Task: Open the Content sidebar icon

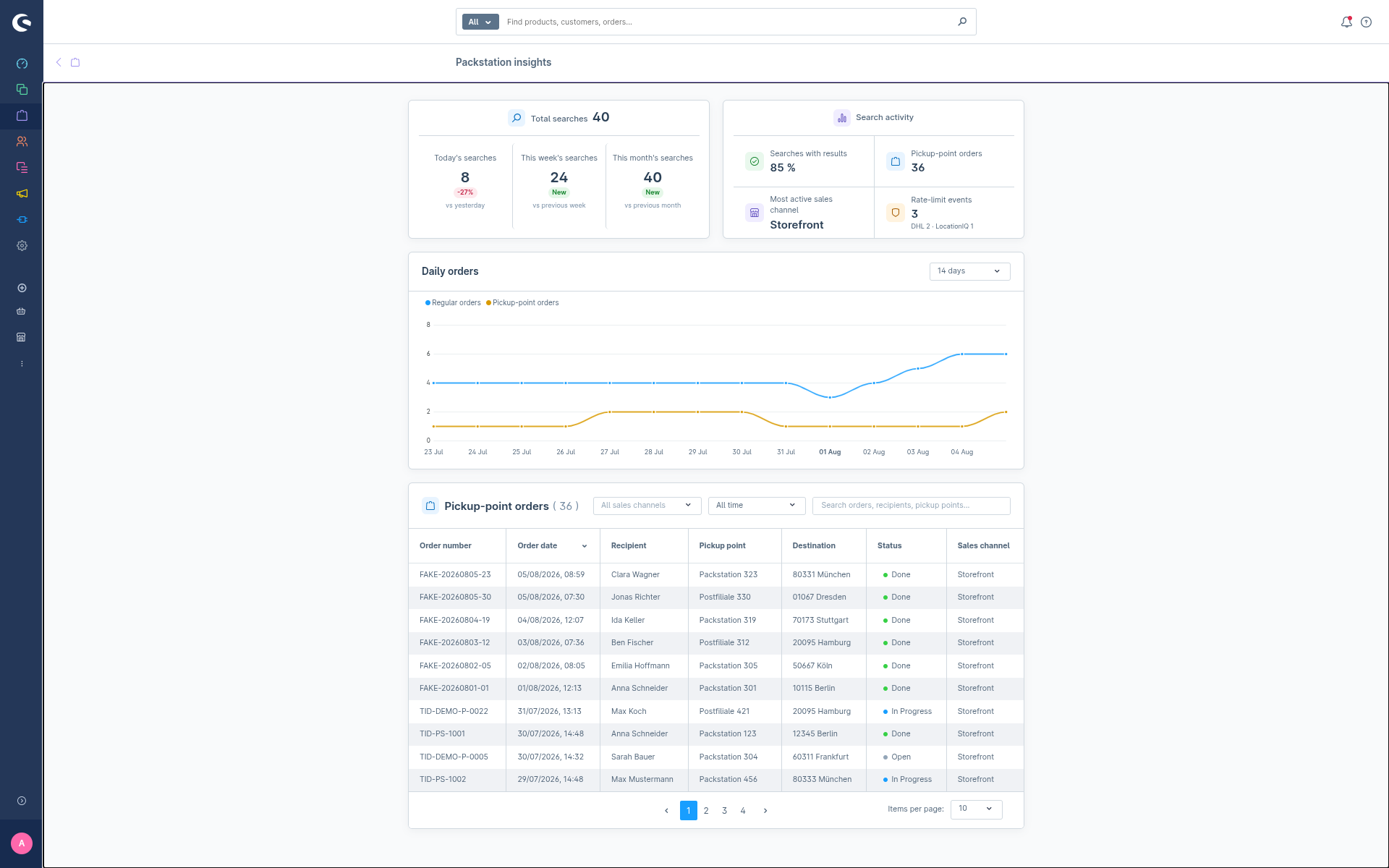Action: [x=22, y=168]
